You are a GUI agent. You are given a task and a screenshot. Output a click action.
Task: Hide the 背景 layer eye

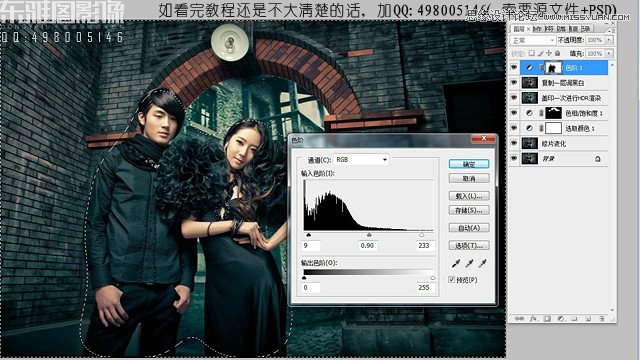pyautogui.click(x=514, y=158)
